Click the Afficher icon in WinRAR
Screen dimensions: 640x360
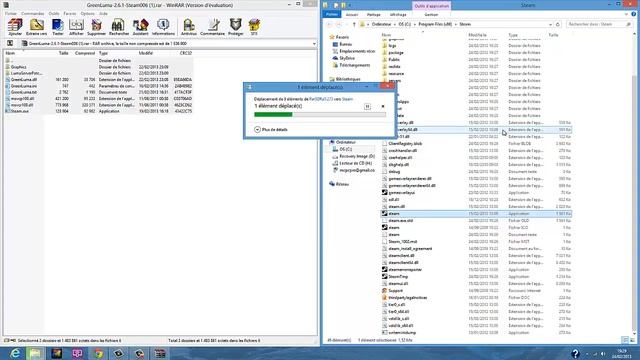click(76, 27)
